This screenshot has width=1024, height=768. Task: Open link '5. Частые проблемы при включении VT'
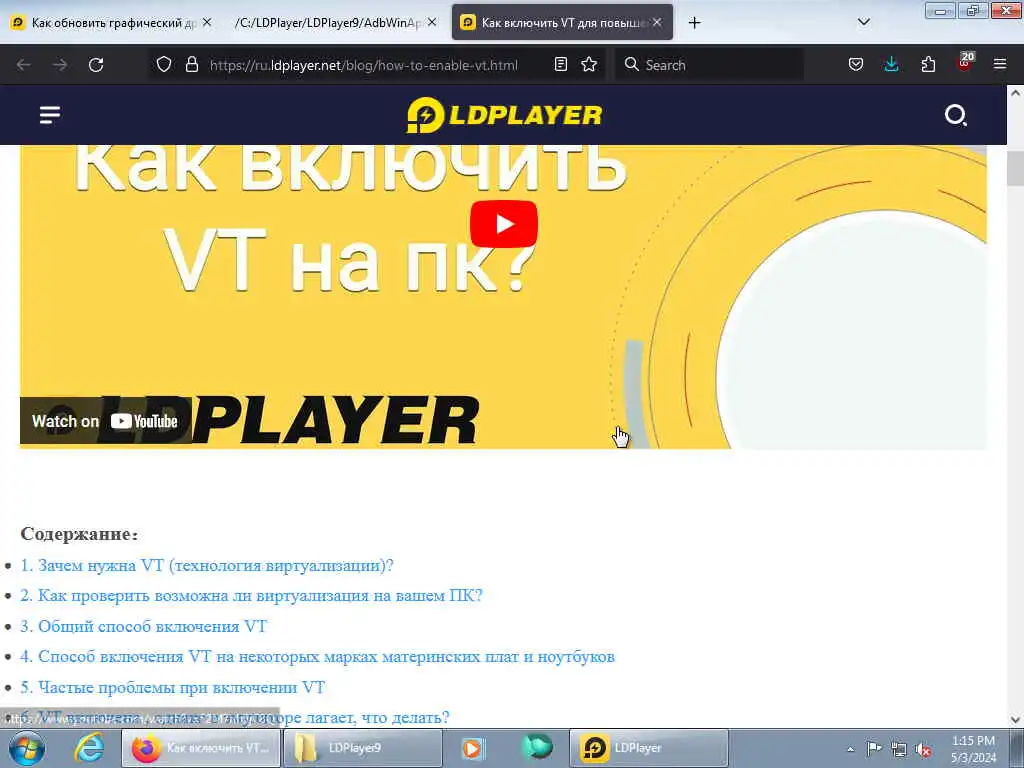172,687
